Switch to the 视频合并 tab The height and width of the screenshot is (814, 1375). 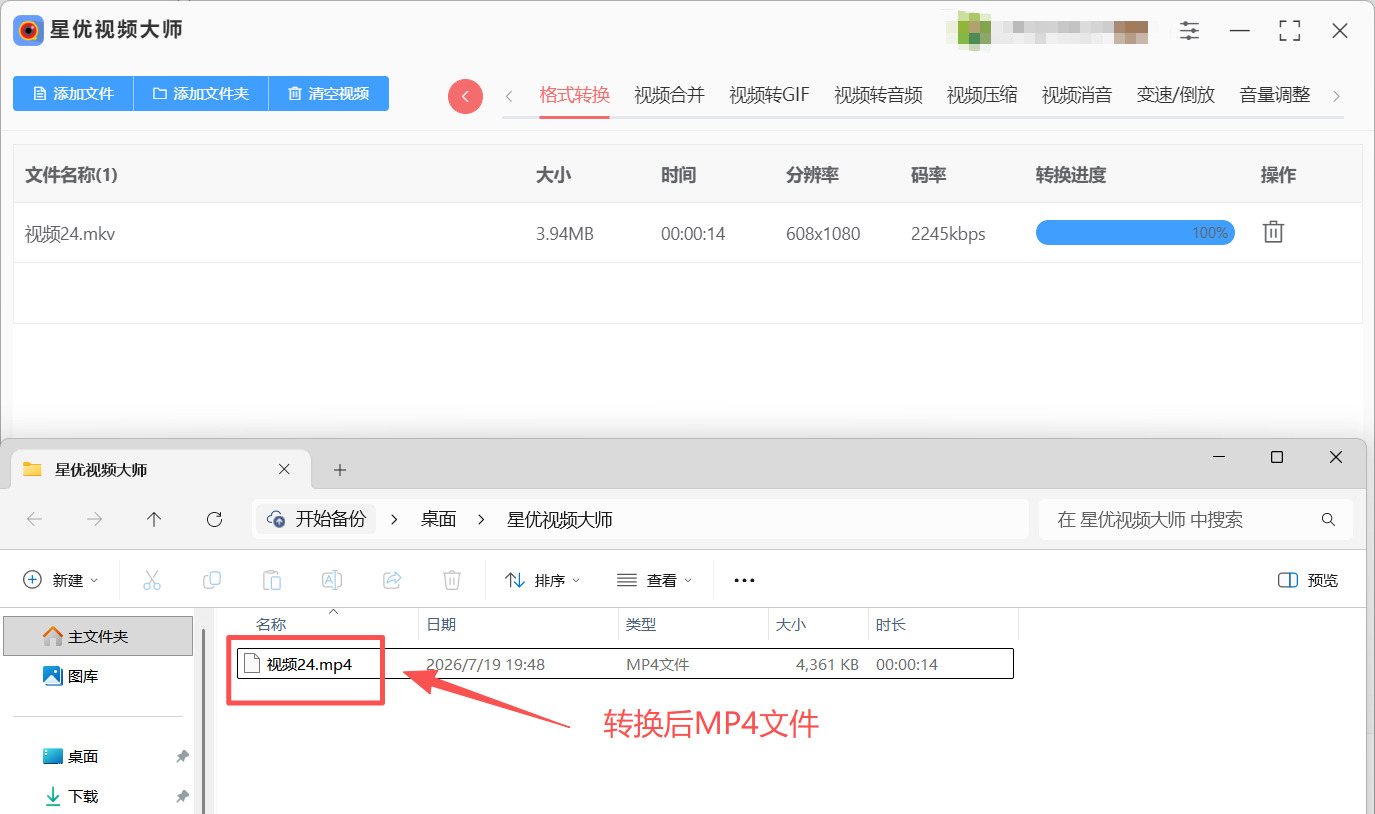tap(670, 95)
